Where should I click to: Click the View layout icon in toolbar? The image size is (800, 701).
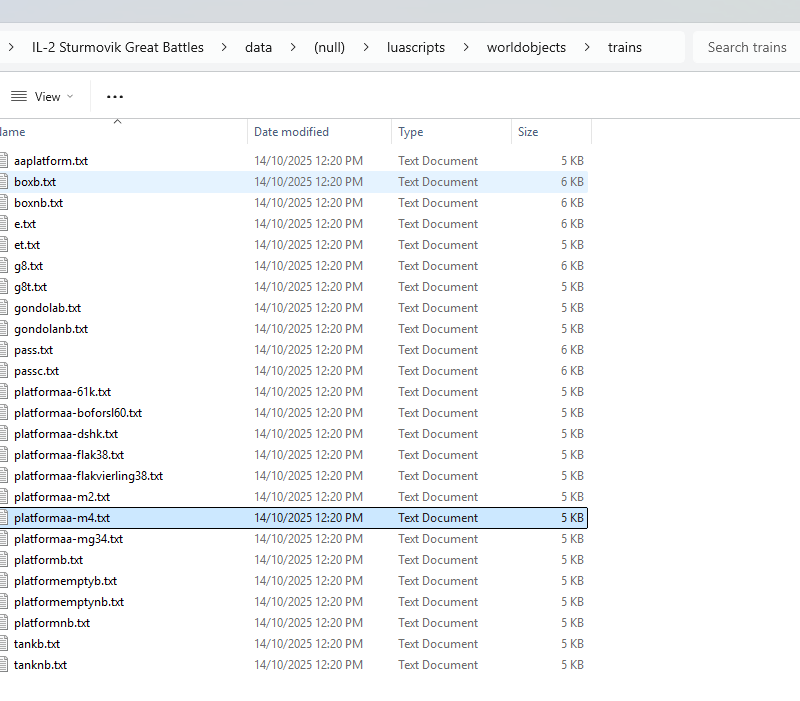pos(18,97)
